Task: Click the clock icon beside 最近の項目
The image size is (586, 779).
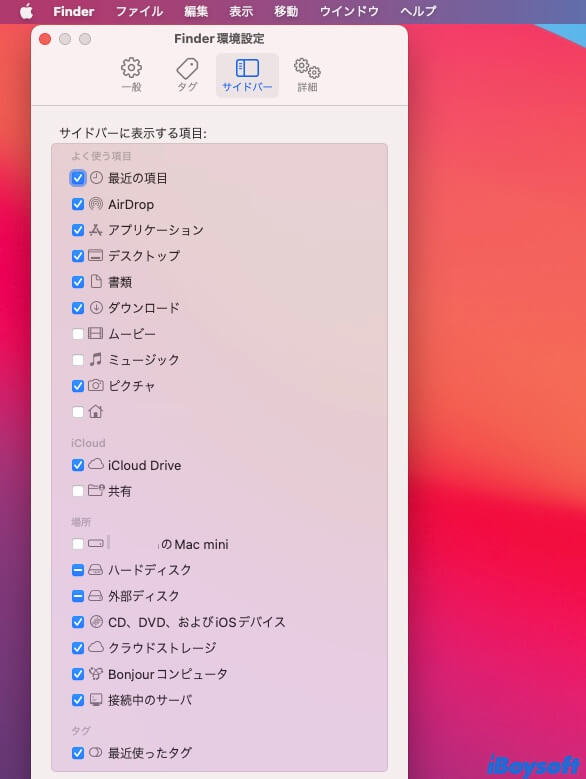Action: point(96,177)
